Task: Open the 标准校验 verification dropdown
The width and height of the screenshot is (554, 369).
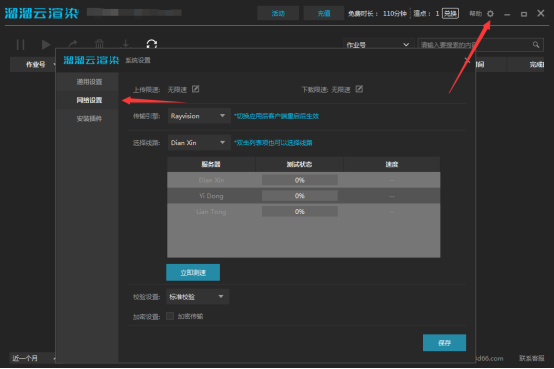Action: point(198,297)
